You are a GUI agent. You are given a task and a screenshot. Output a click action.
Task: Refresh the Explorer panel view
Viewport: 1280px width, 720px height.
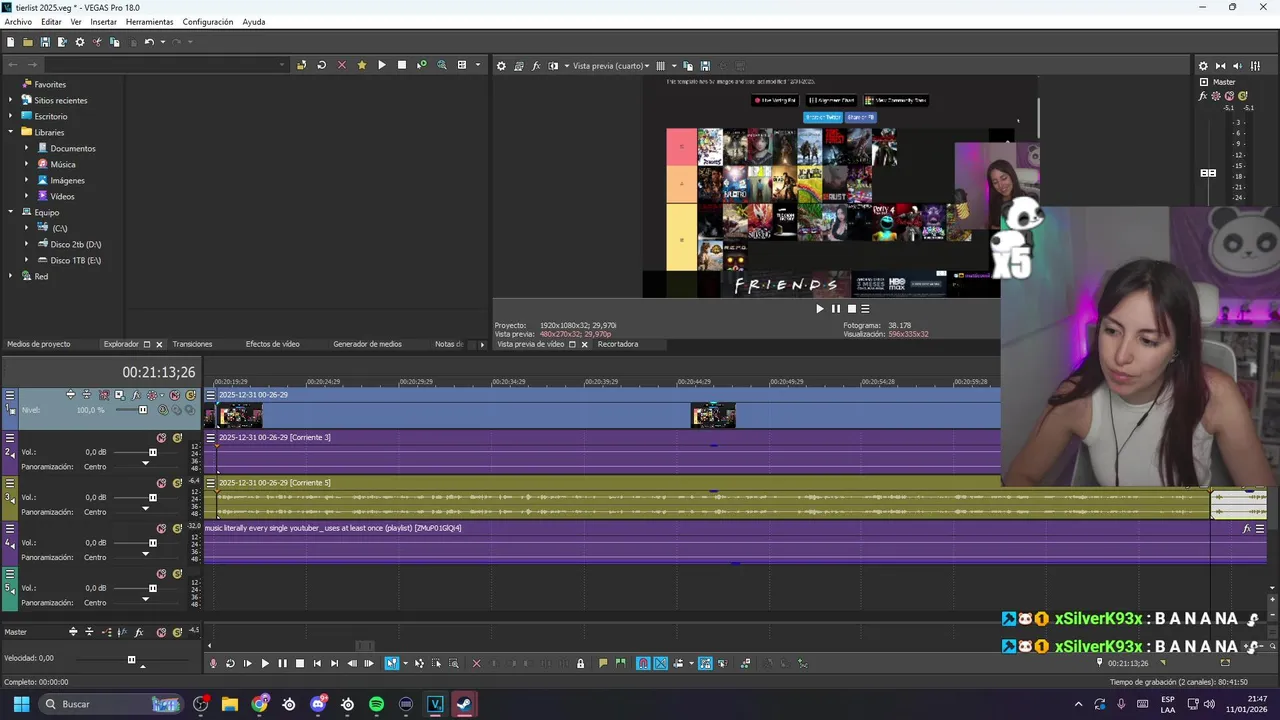pos(321,65)
